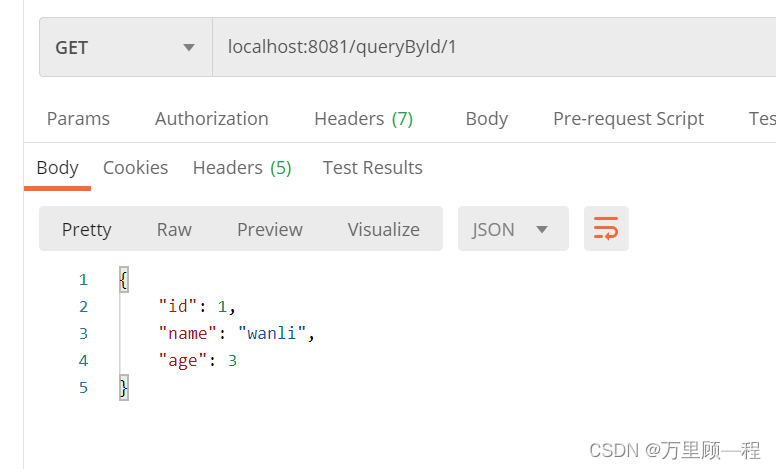Open request Headers (7) tab
The width and height of the screenshot is (776, 469).
[x=364, y=119]
